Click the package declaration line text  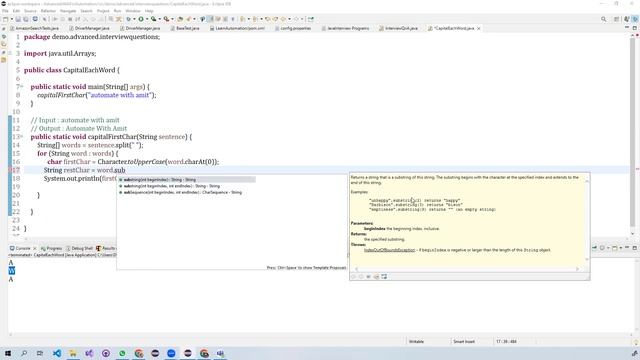[92, 37]
